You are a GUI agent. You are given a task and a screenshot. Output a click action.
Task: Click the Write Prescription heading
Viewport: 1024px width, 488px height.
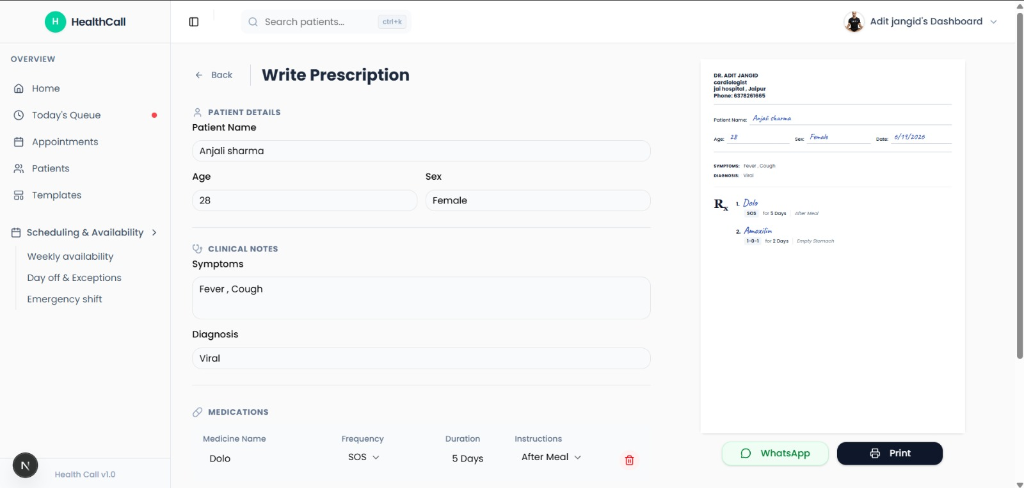[x=336, y=75]
